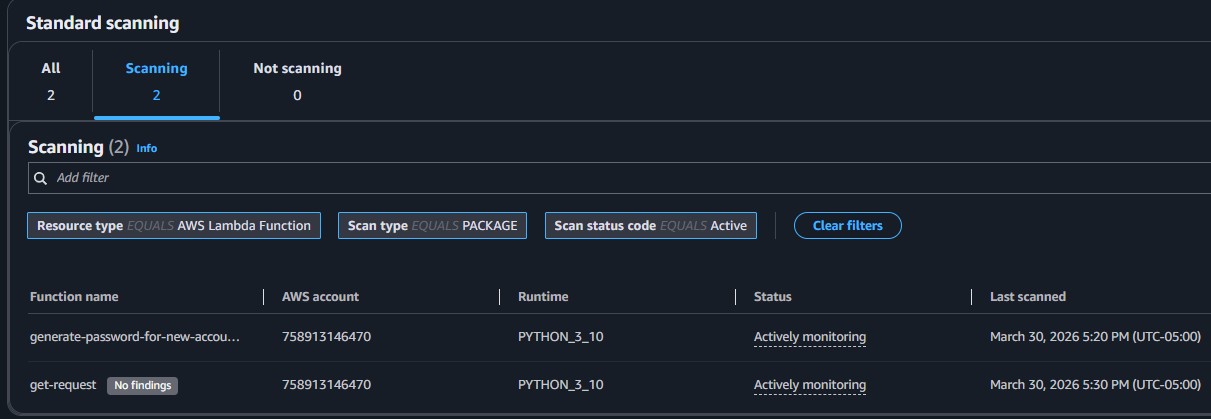Remove the Resource type AWS Lambda Function filter
1211x419 pixels.
[x=174, y=226]
